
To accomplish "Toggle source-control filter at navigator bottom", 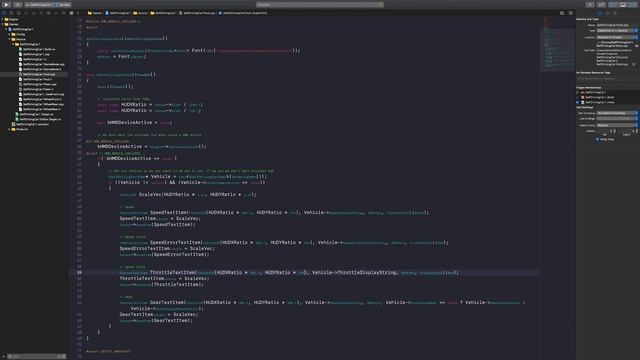I will pos(64,356).
